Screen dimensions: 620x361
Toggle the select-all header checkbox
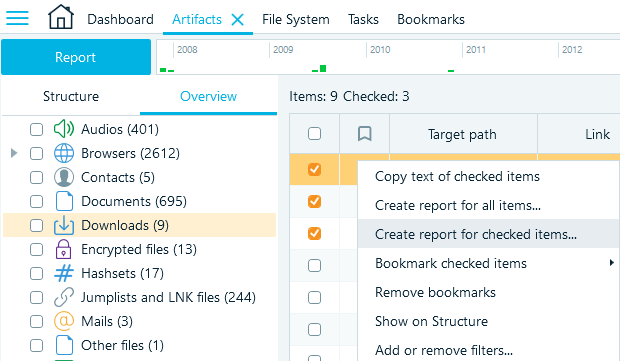point(314,134)
